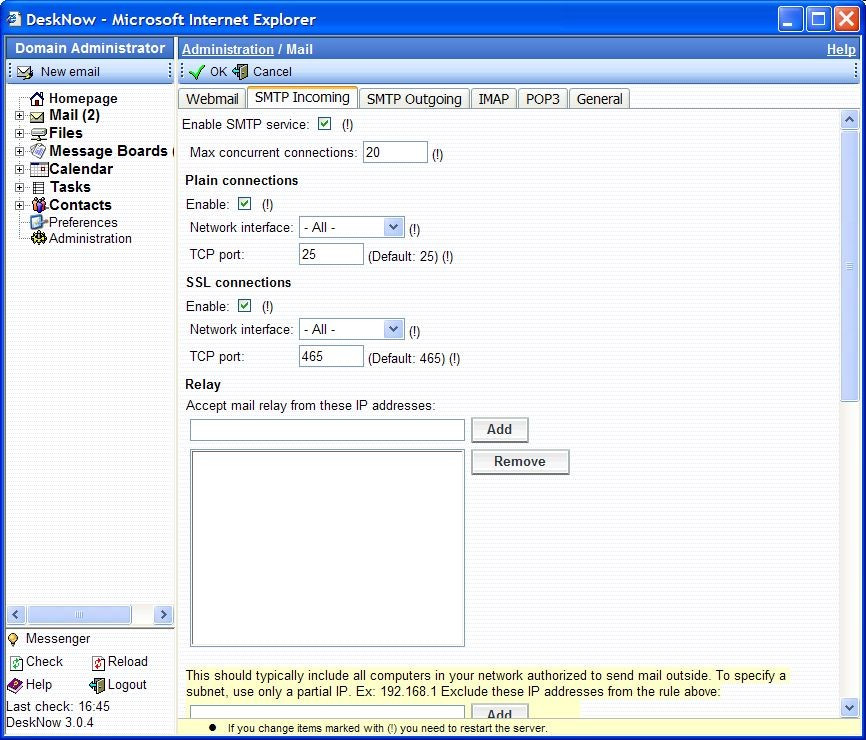
Task: Click the scroll down arrow of main panel
Action: coord(849,707)
